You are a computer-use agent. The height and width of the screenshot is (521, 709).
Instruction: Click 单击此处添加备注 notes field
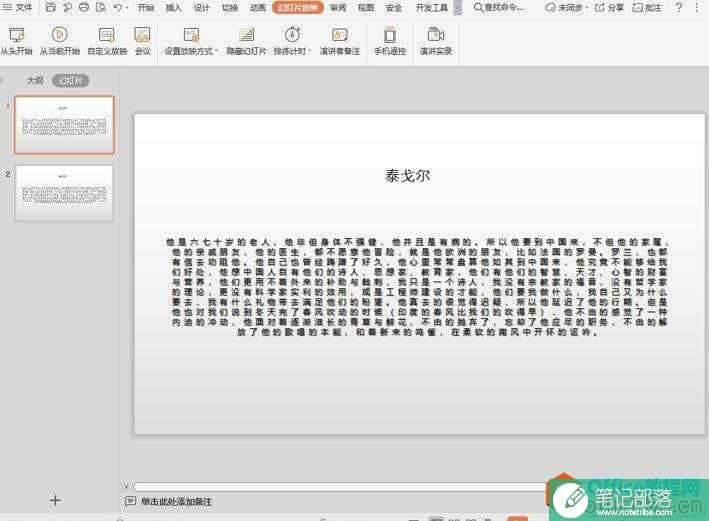click(176, 502)
